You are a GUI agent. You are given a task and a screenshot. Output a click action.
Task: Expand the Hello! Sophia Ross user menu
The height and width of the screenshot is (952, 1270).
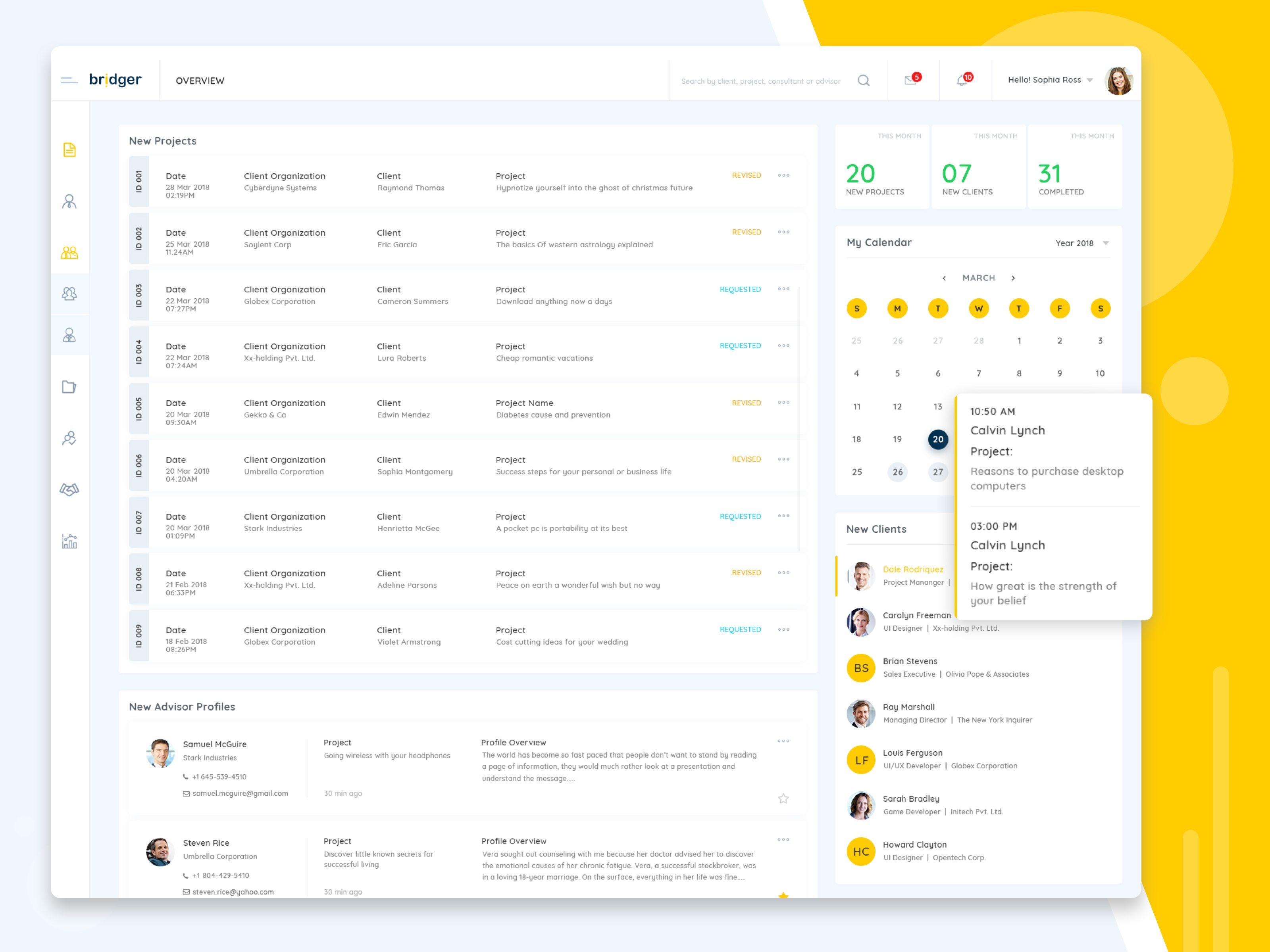pos(1050,81)
